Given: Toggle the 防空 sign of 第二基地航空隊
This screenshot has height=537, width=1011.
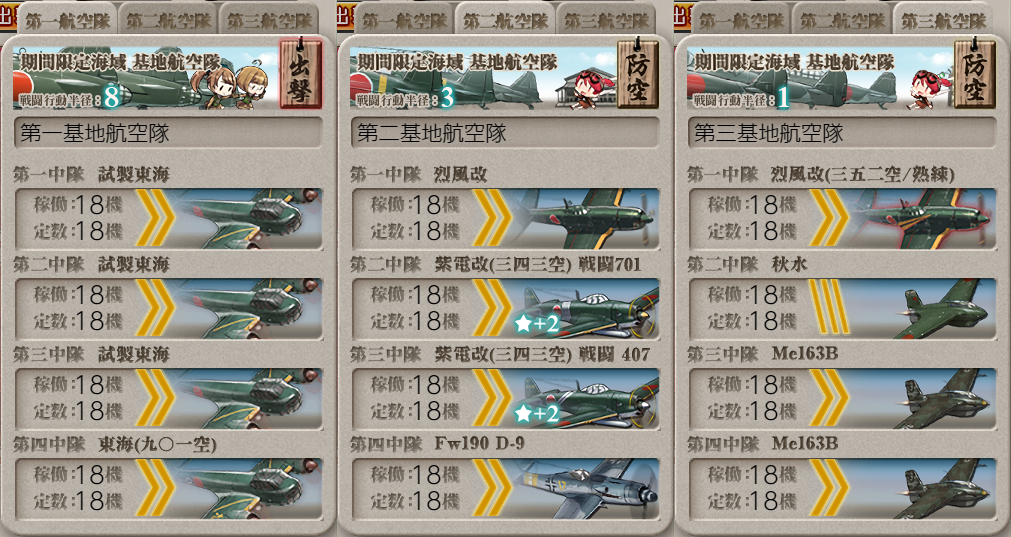Looking at the screenshot, I should tap(638, 73).
